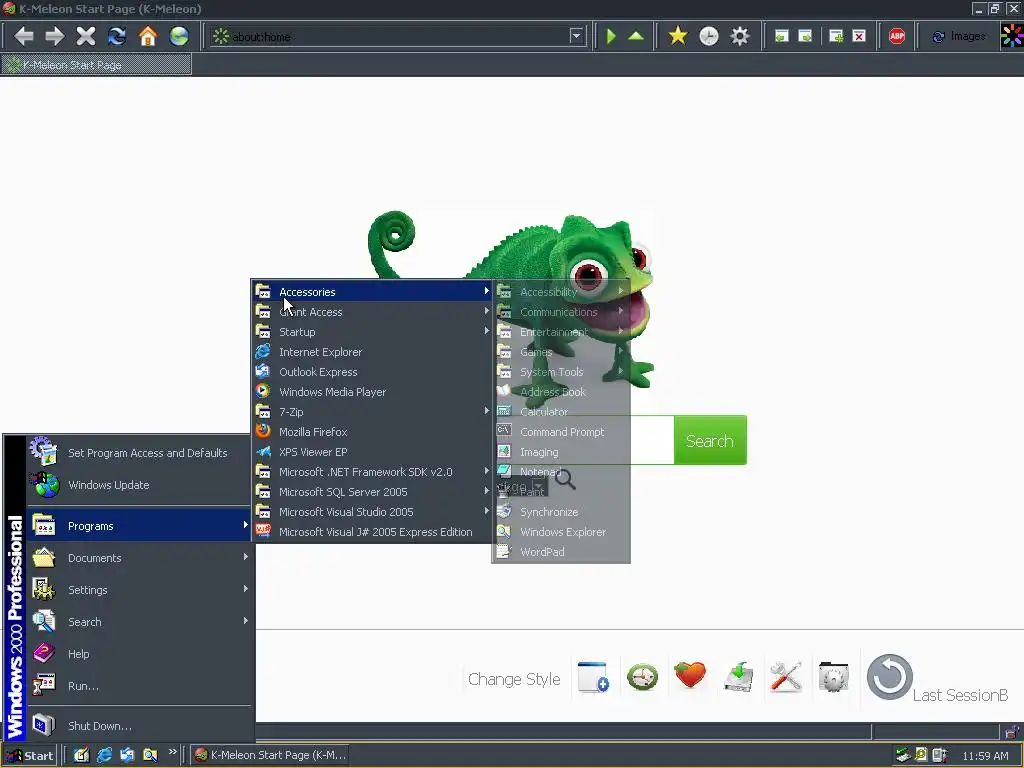Open preferences with the gear toolbar icon
The image size is (1024, 768).
click(x=739, y=36)
